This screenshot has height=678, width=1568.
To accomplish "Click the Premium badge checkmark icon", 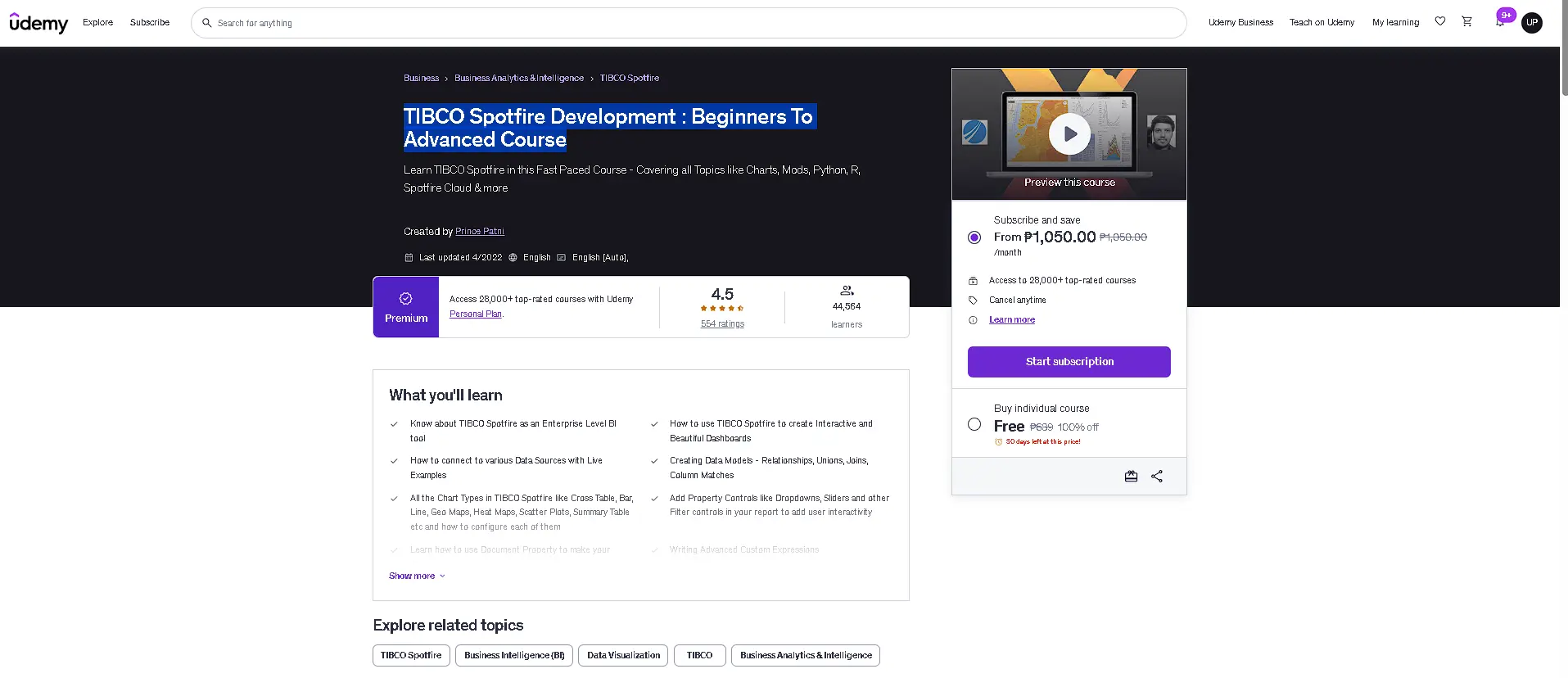I will [406, 299].
